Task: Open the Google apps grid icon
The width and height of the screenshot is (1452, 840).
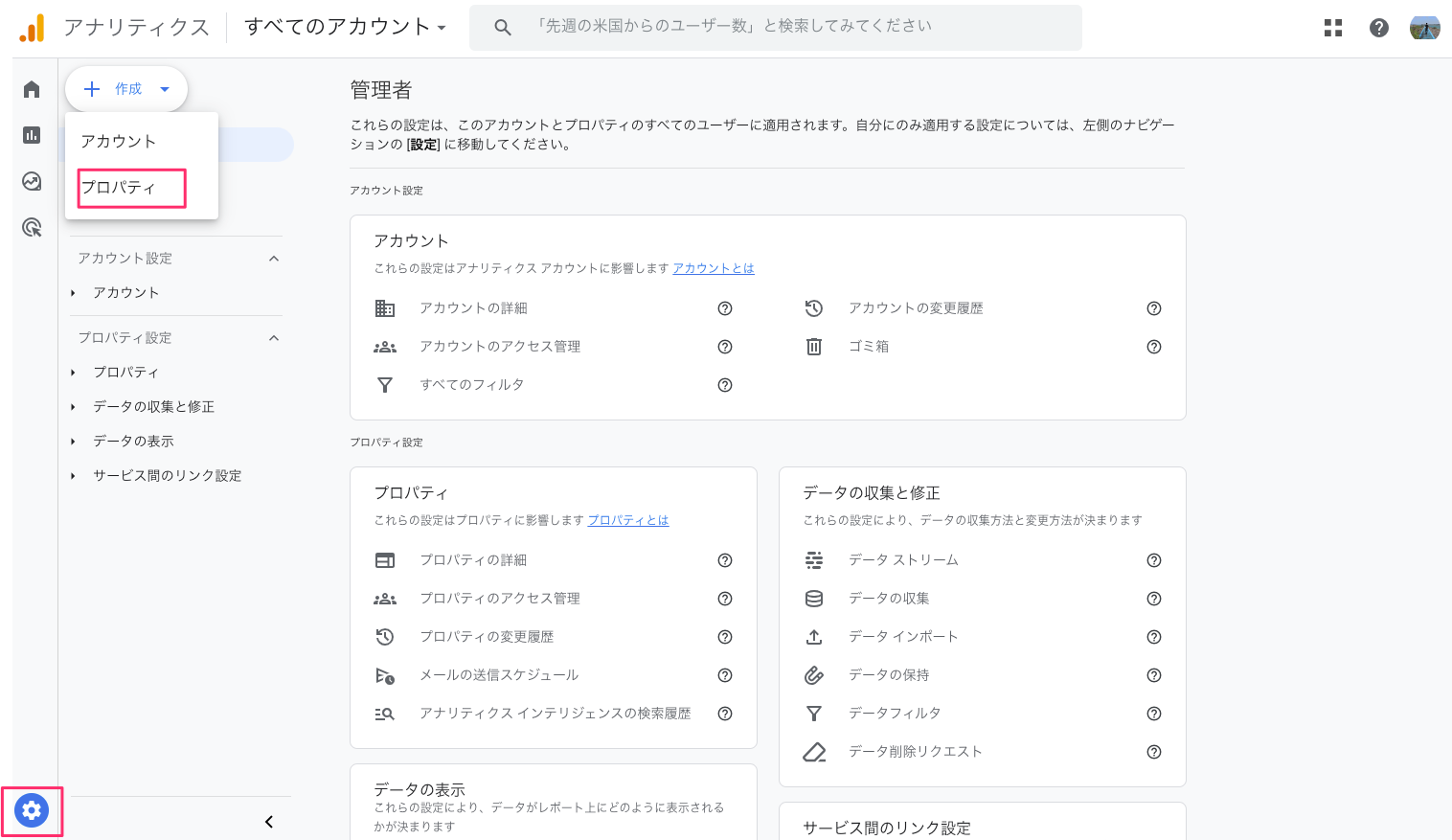Action: click(1333, 28)
